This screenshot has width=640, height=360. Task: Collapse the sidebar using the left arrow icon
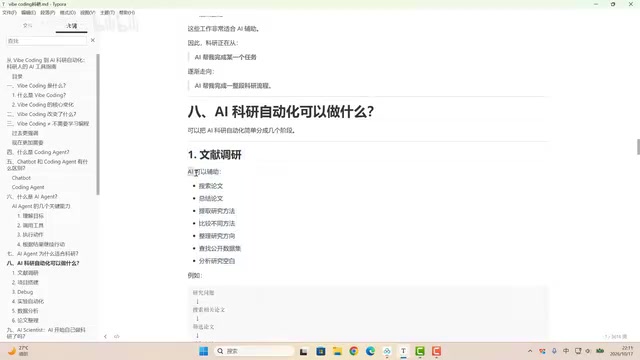click(105, 337)
